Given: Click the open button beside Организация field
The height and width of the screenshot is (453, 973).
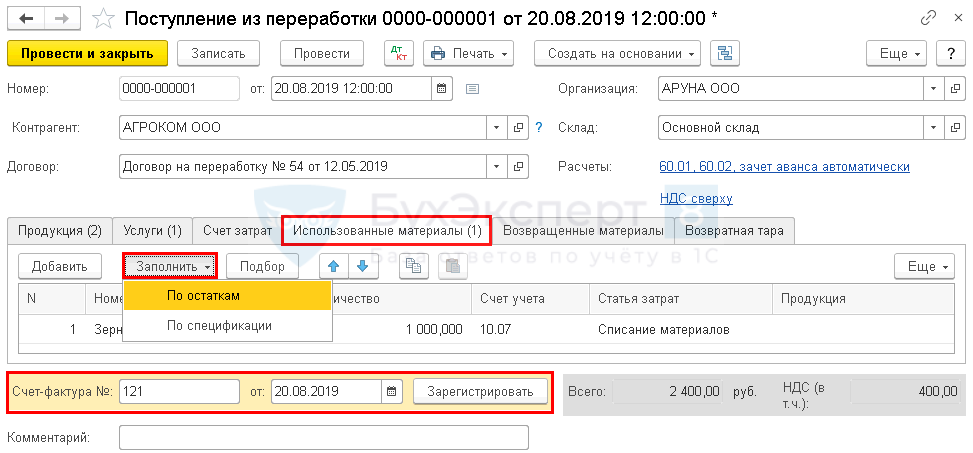Looking at the screenshot, I should [955, 89].
